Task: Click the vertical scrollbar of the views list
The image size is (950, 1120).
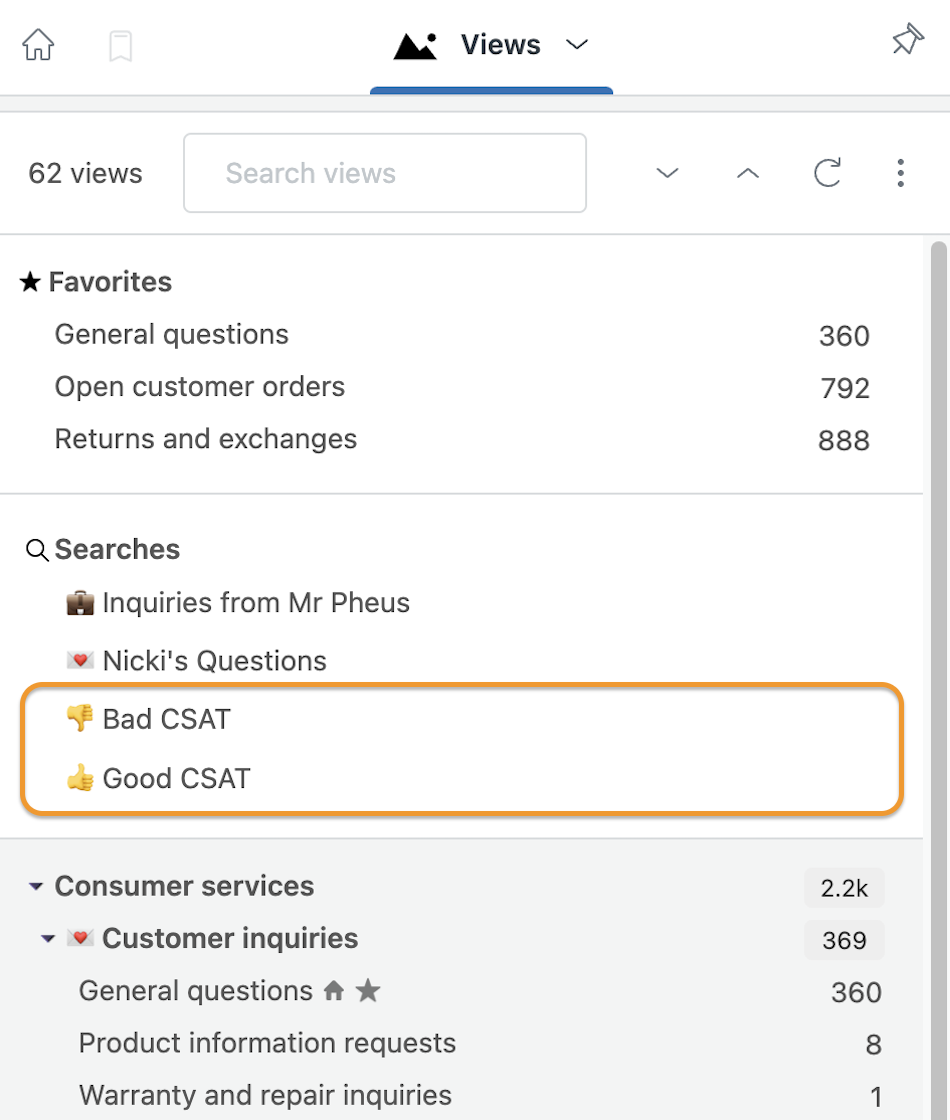Action: (939, 679)
